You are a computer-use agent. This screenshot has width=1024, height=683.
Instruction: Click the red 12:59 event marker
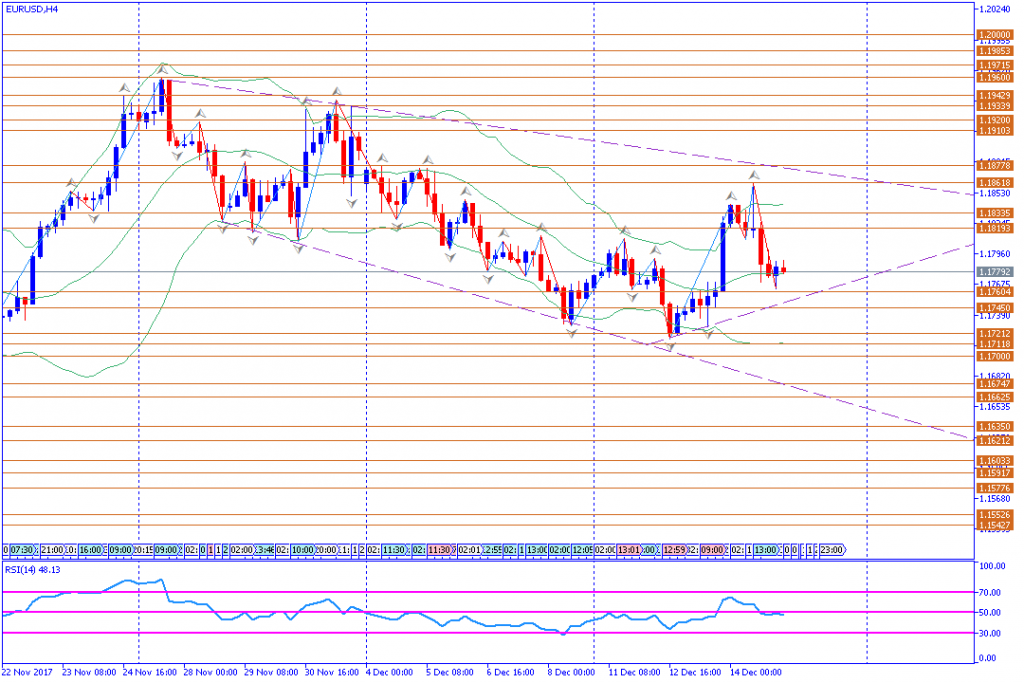[x=674, y=550]
